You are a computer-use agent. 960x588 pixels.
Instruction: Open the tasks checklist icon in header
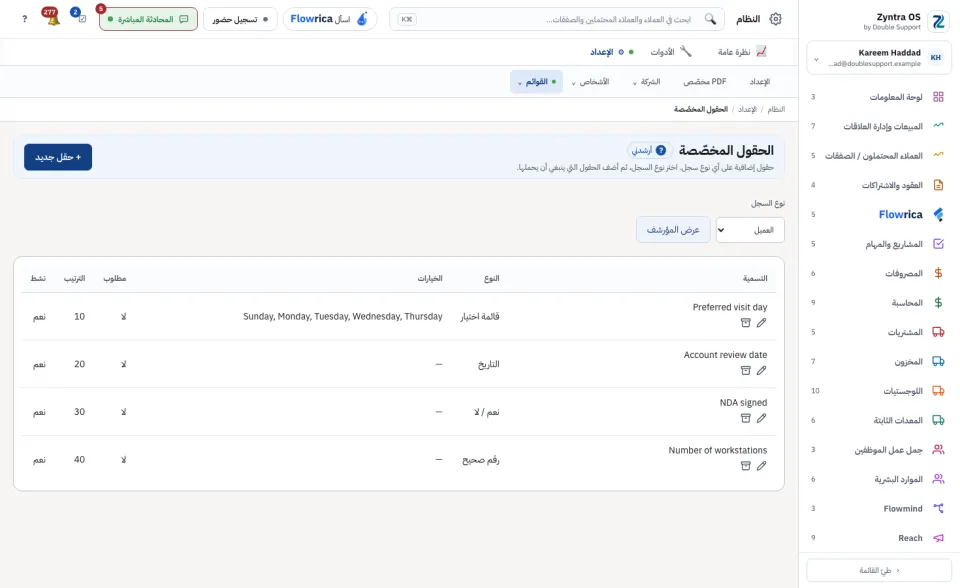pos(80,18)
